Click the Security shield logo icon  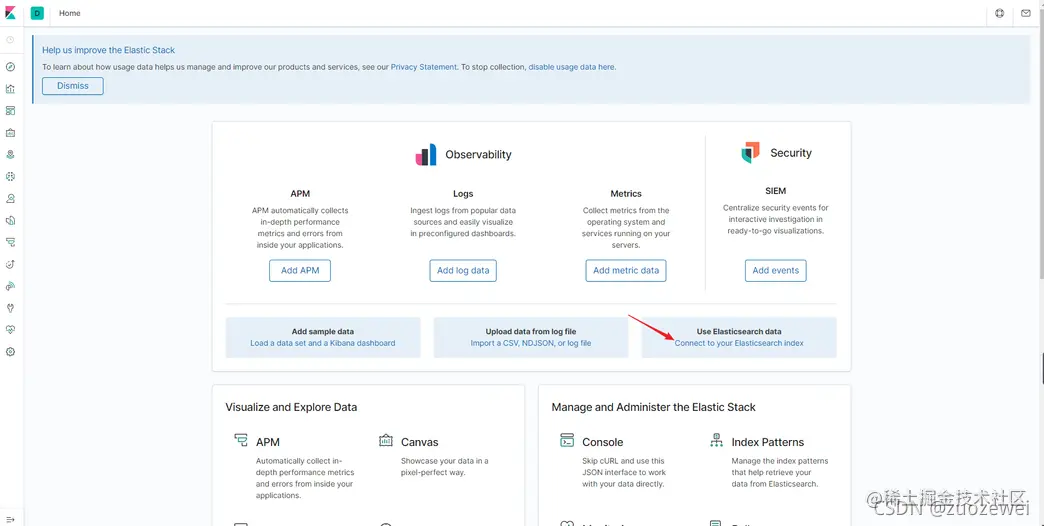pos(750,152)
